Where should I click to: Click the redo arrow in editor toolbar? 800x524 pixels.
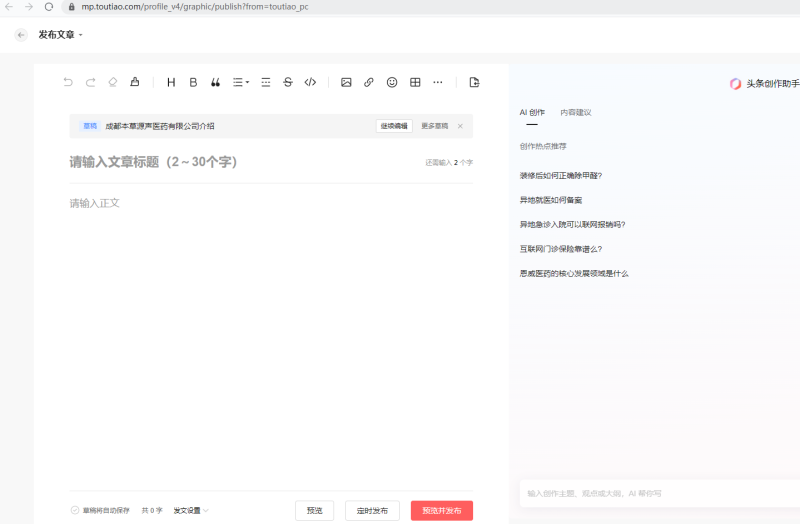pos(90,82)
